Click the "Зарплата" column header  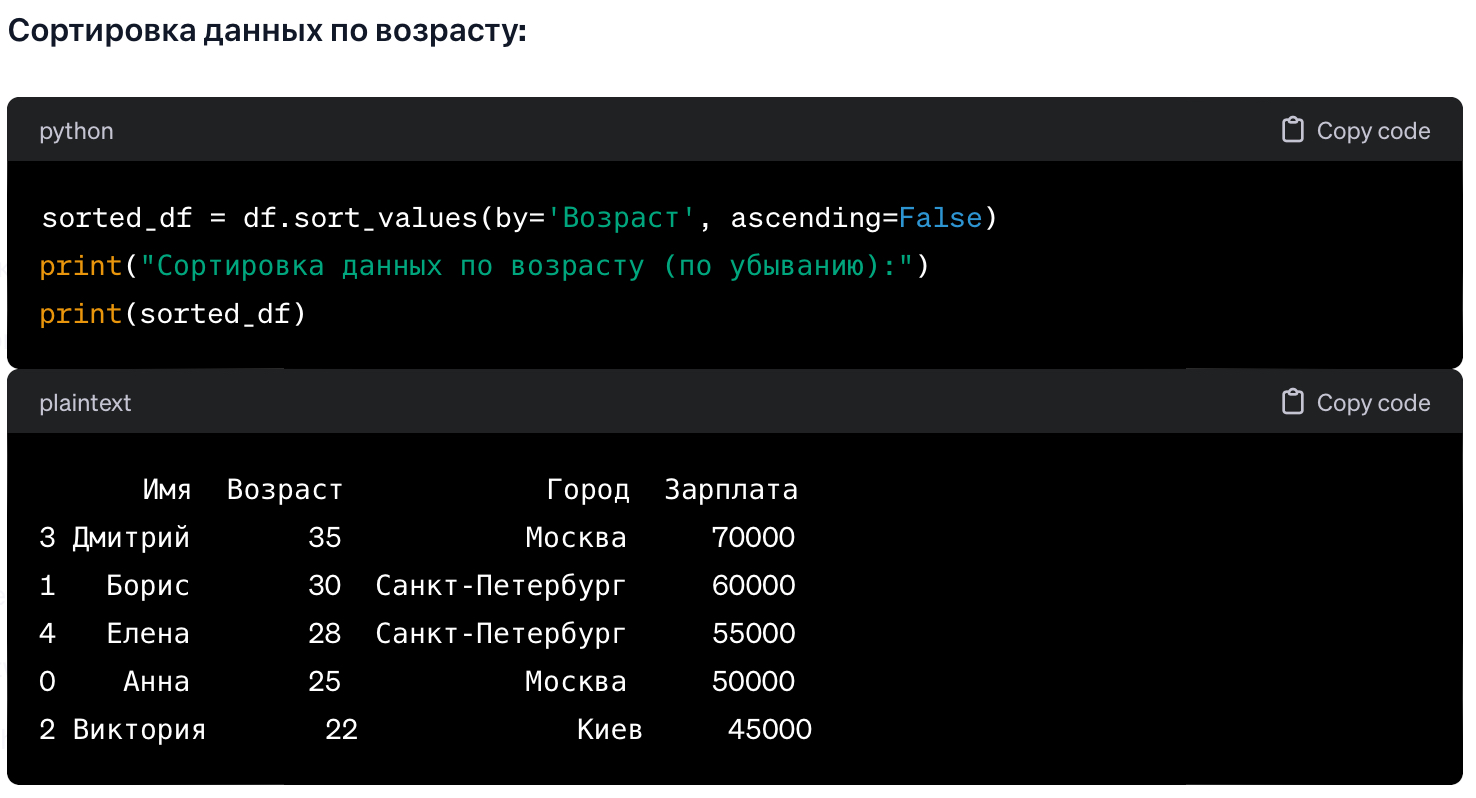[731, 490]
